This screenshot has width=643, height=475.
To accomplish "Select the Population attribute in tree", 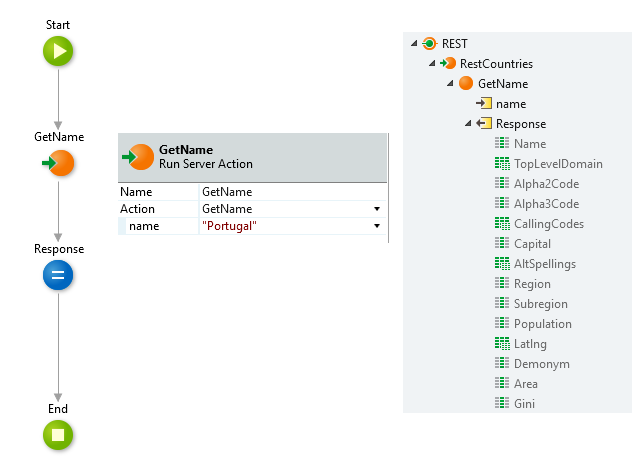I will [x=543, y=324].
